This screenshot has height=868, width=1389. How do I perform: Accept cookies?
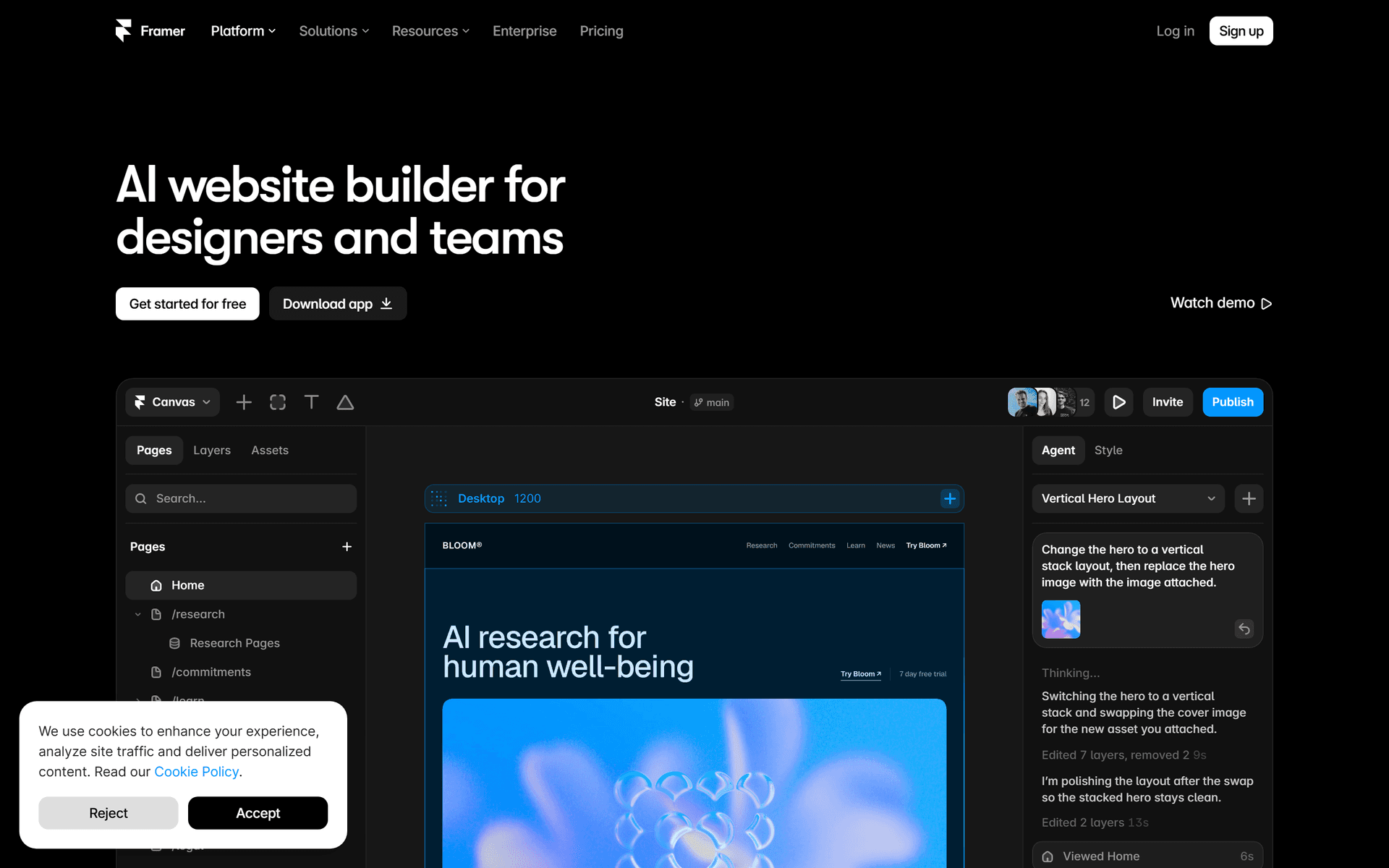[x=258, y=813]
